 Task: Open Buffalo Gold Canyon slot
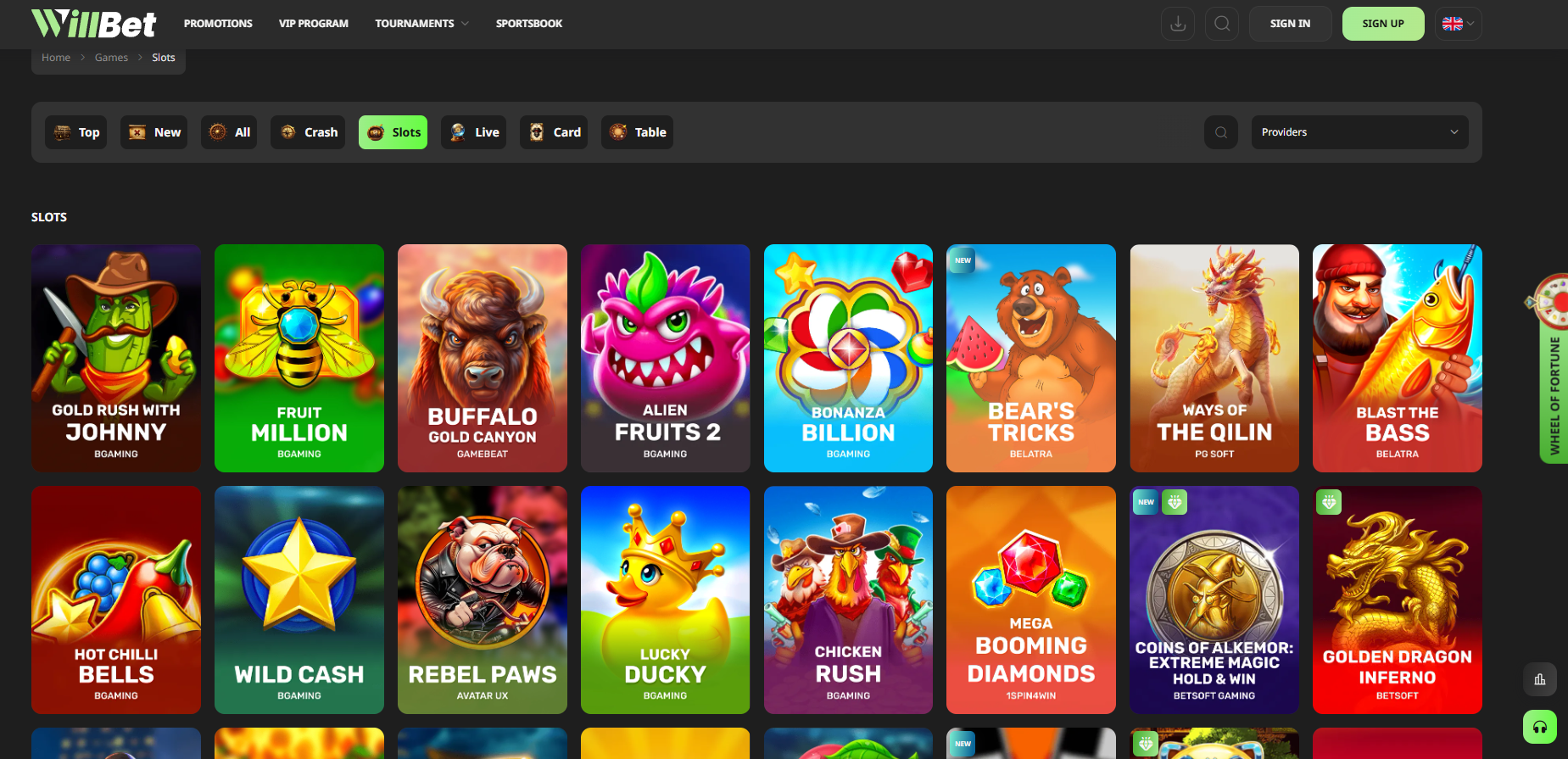(x=483, y=358)
